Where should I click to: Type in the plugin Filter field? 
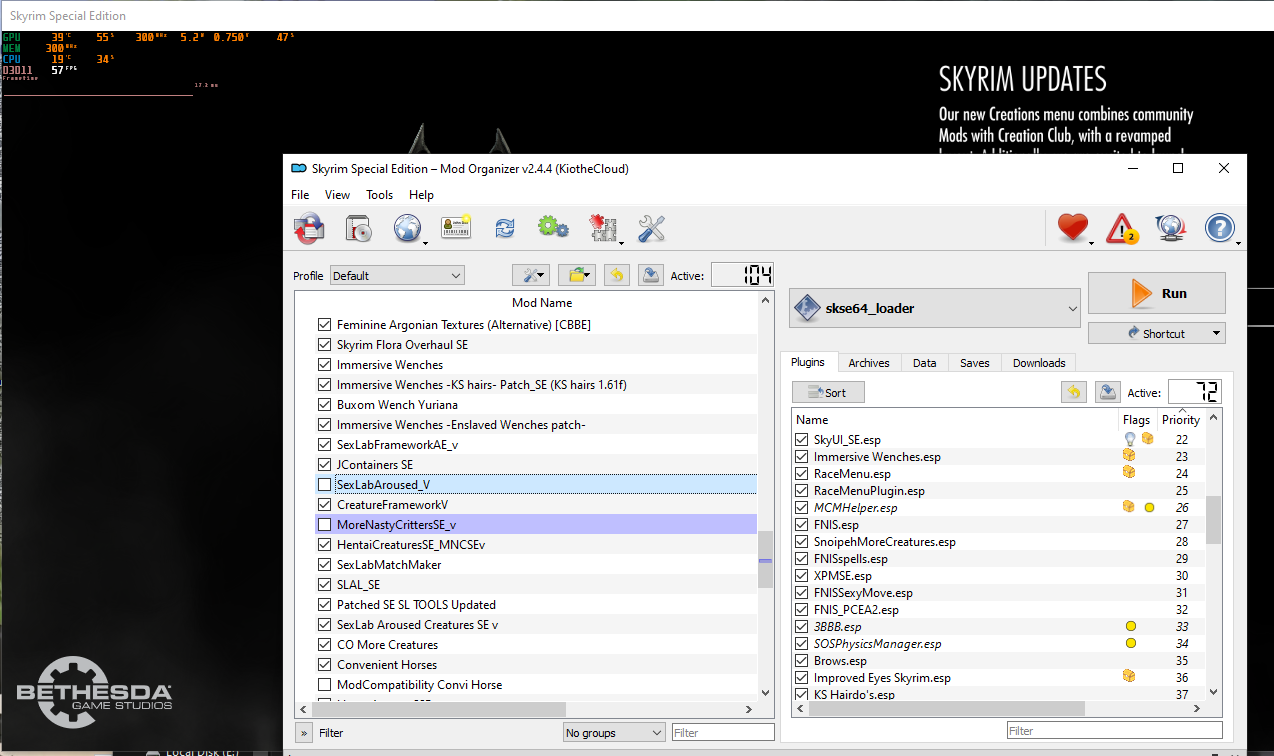click(1113, 730)
